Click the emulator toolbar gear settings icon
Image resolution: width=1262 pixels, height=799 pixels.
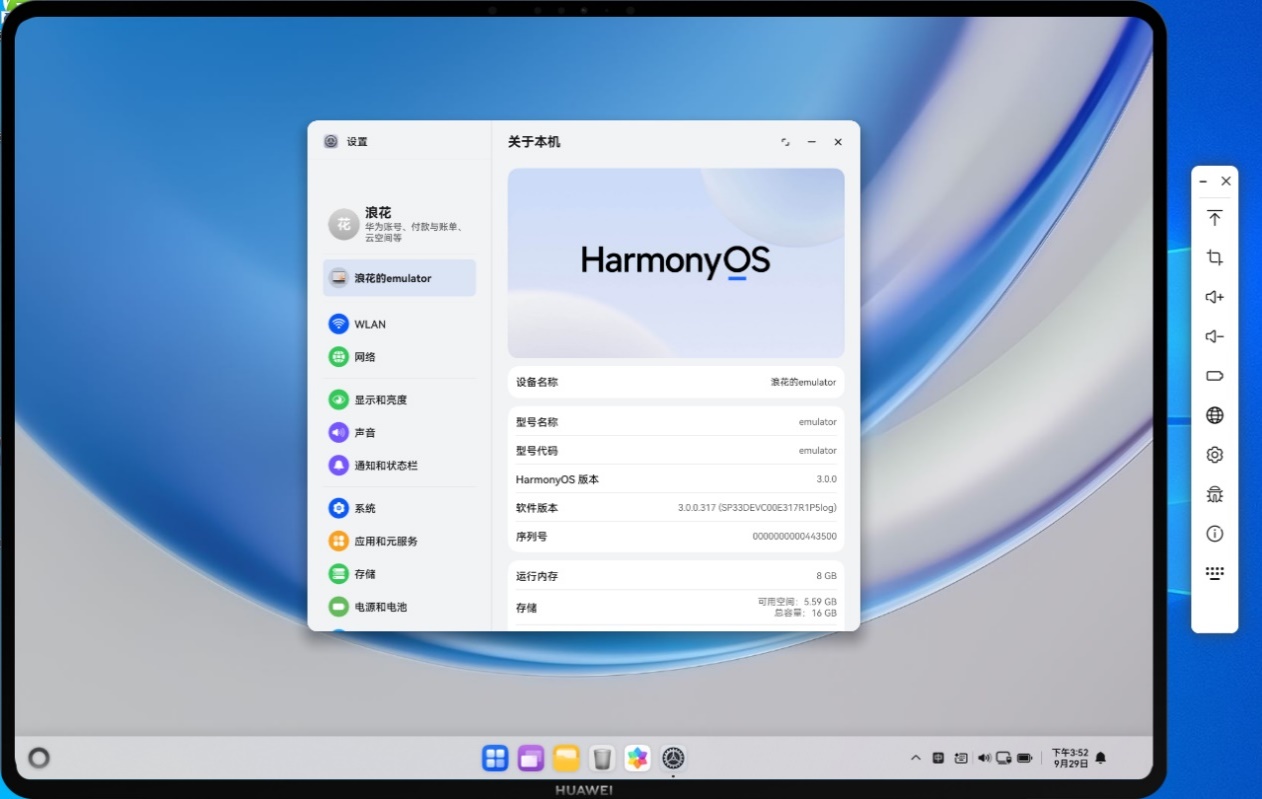tap(1214, 455)
